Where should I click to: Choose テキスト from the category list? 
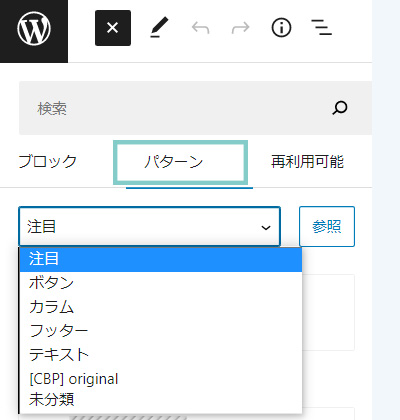coord(161,355)
